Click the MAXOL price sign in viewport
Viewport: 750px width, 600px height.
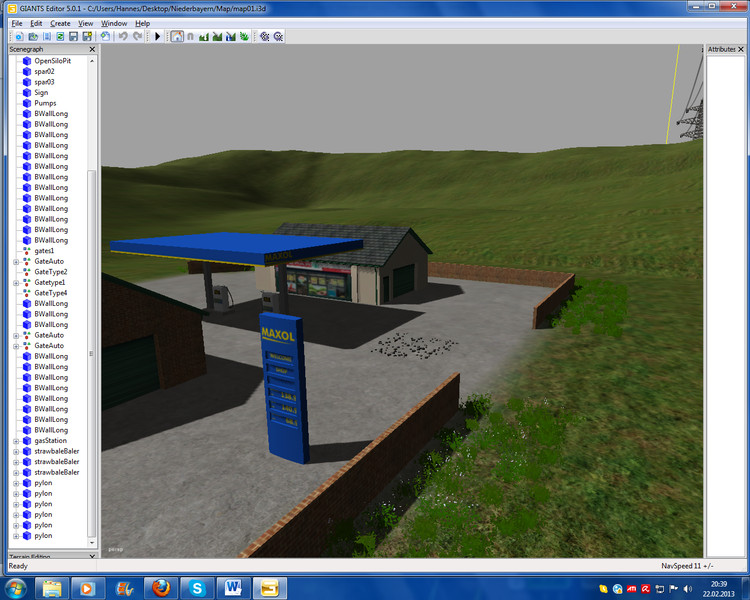284,387
